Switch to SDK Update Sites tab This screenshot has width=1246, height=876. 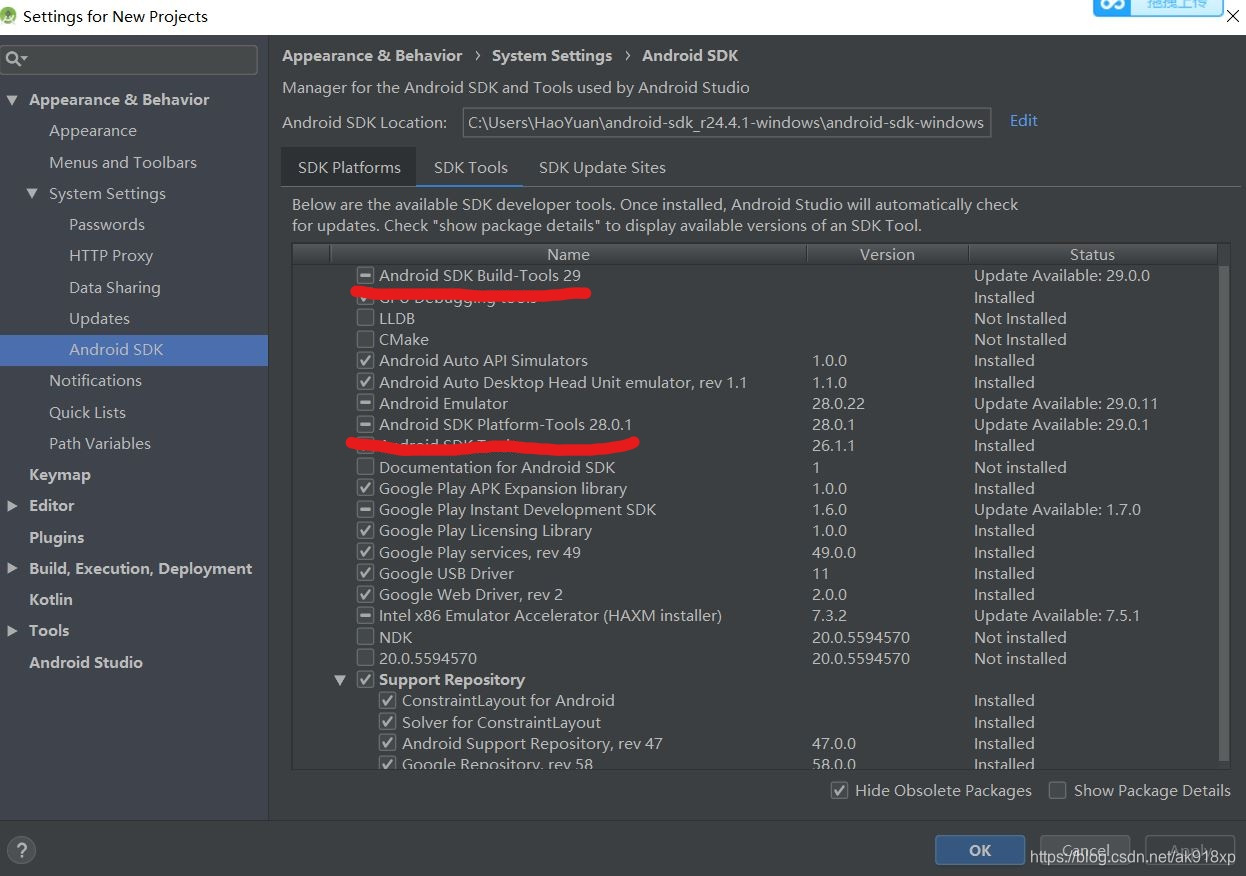[x=602, y=168]
